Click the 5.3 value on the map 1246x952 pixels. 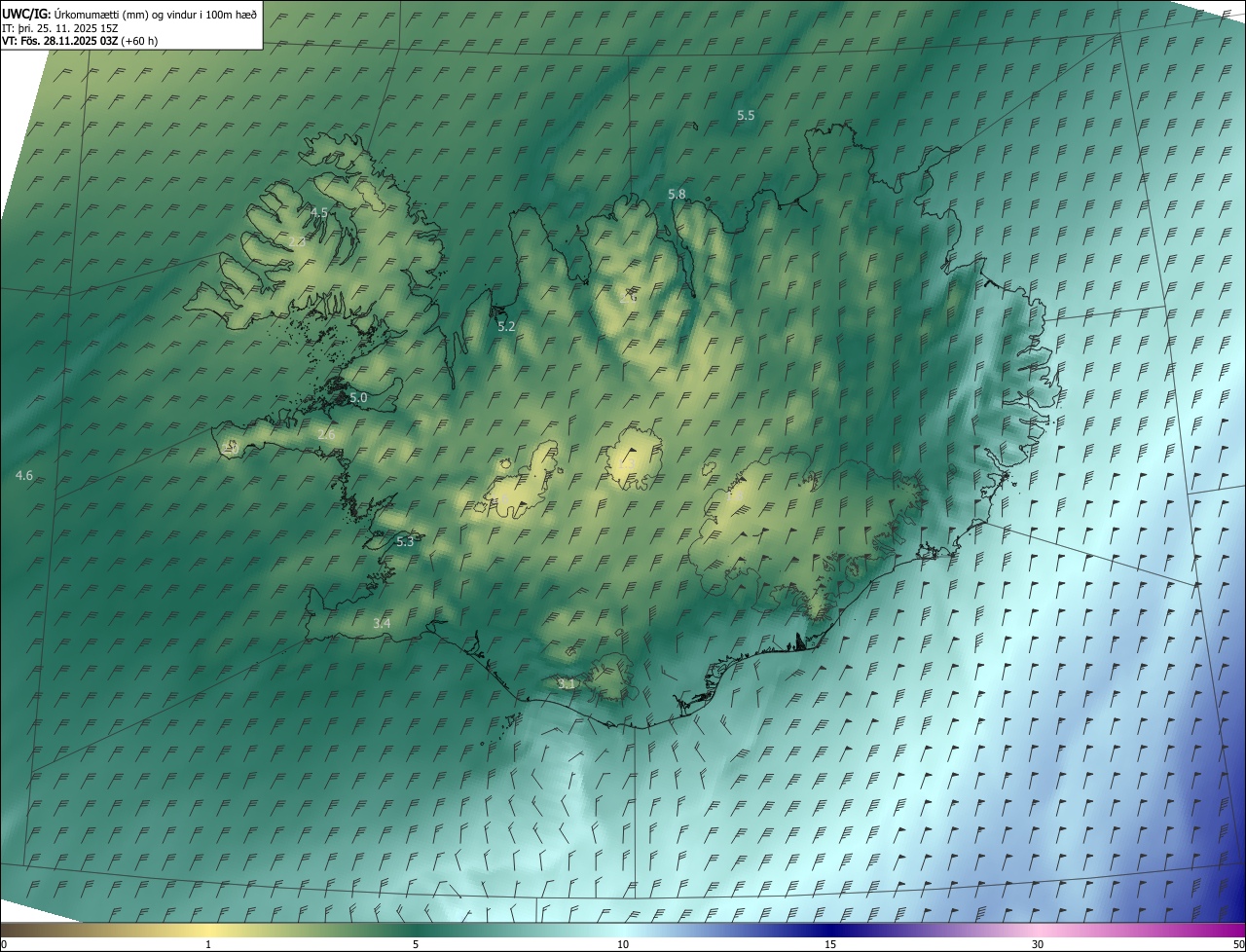pos(405,542)
